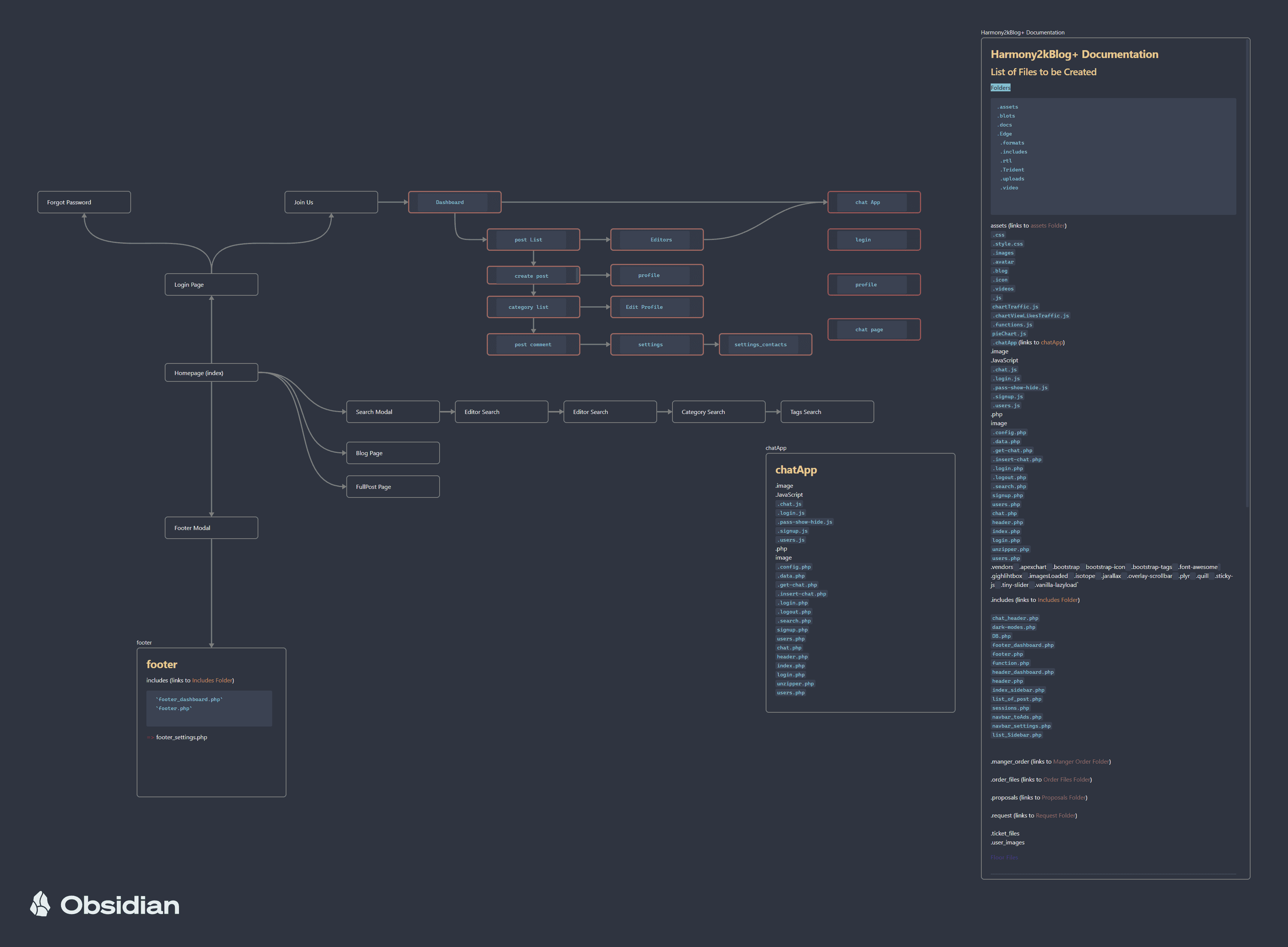Click .Trident in the folders code block
The width and height of the screenshot is (1288, 947).
point(1012,170)
